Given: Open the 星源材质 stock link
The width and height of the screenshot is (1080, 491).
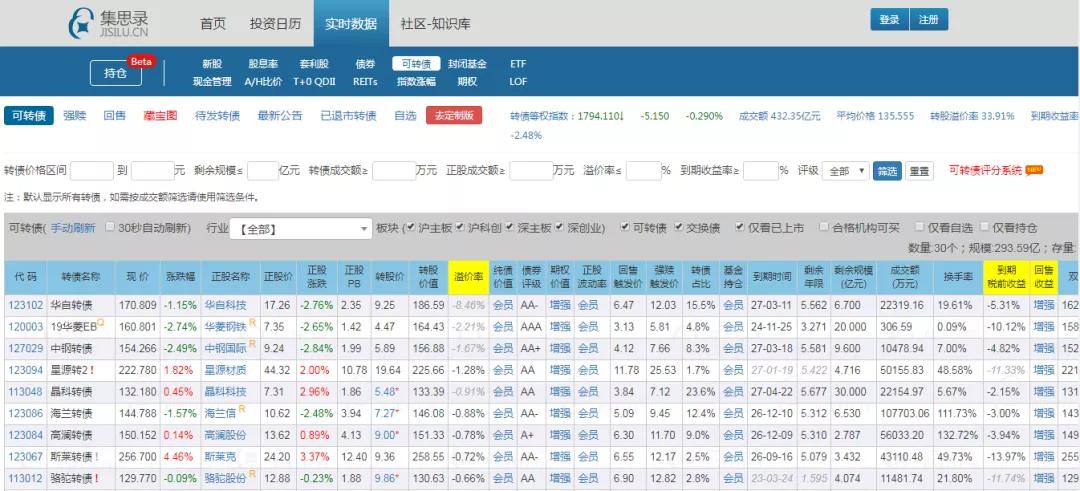Looking at the screenshot, I should pyautogui.click(x=225, y=370).
